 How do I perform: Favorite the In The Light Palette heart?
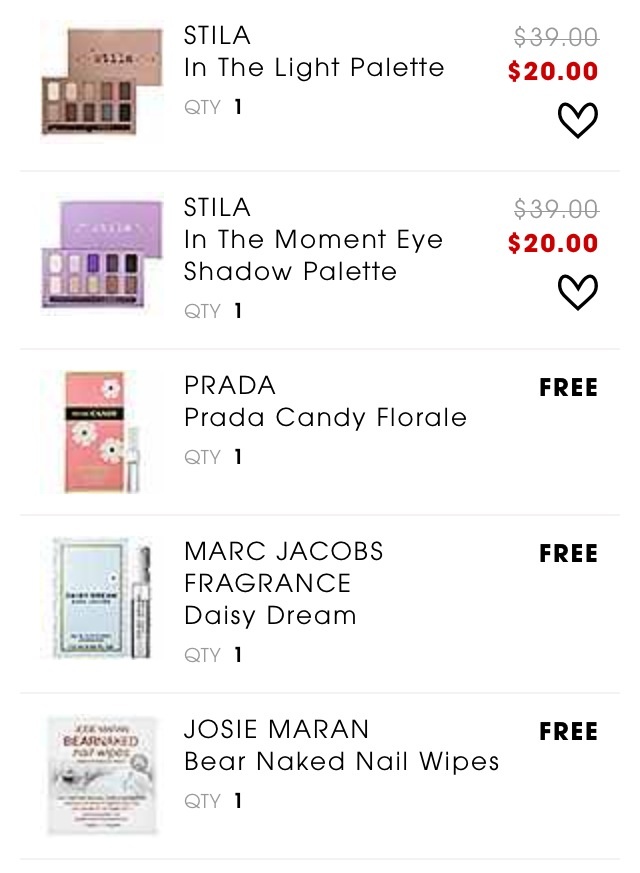click(x=578, y=120)
